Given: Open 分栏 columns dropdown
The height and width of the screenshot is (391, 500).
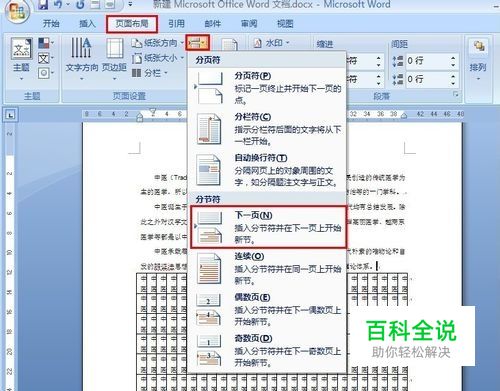Looking at the screenshot, I should pyautogui.click(x=149, y=73).
